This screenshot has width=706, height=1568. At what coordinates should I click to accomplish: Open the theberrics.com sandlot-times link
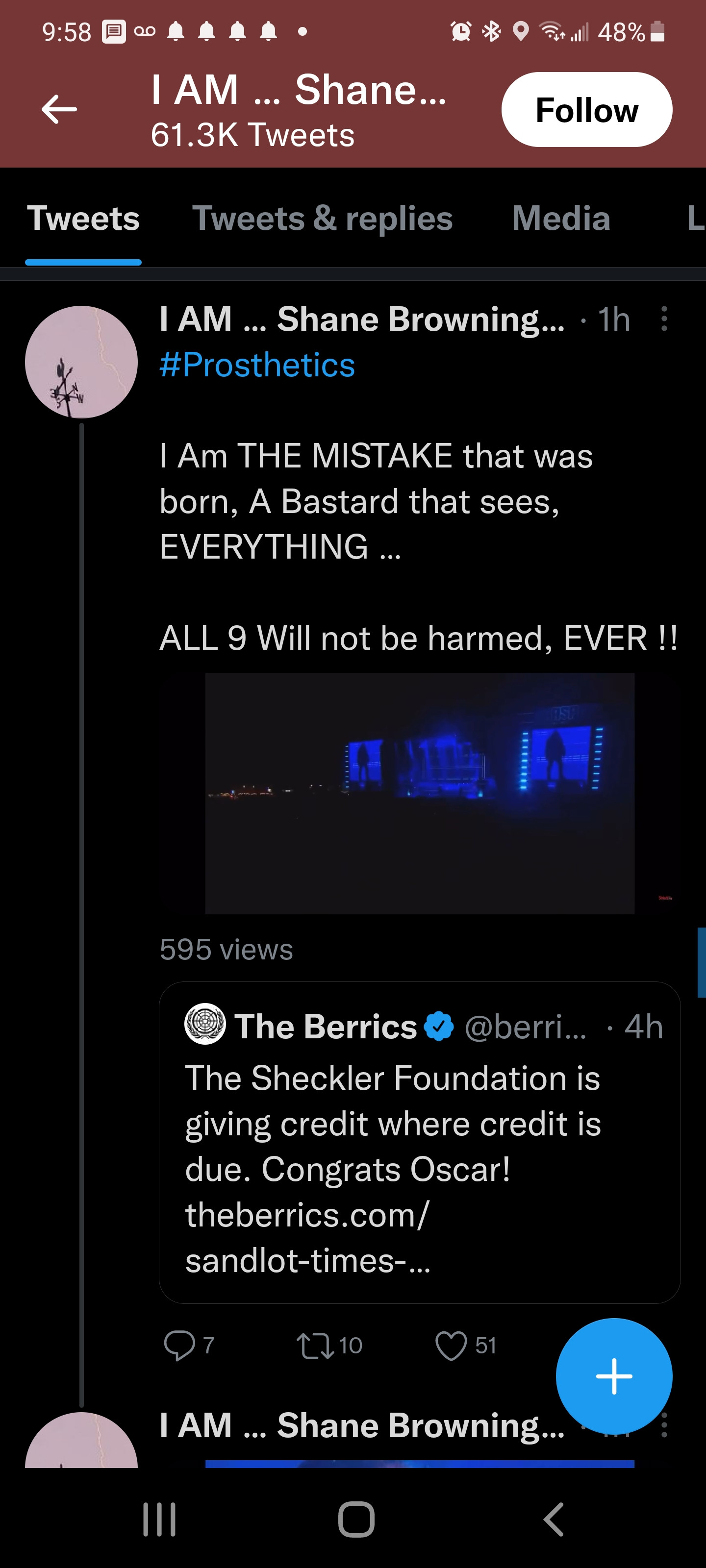307,1237
